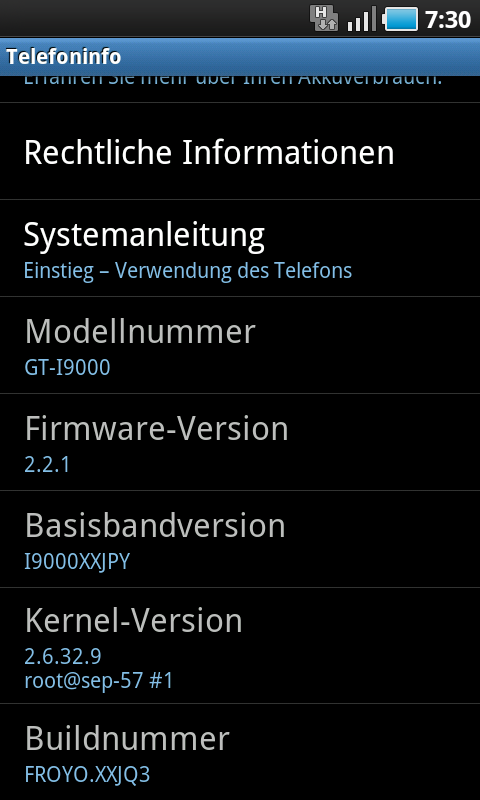Screen dimensions: 480x800
Task: Select the Firmware-Version entry
Action: (240, 442)
